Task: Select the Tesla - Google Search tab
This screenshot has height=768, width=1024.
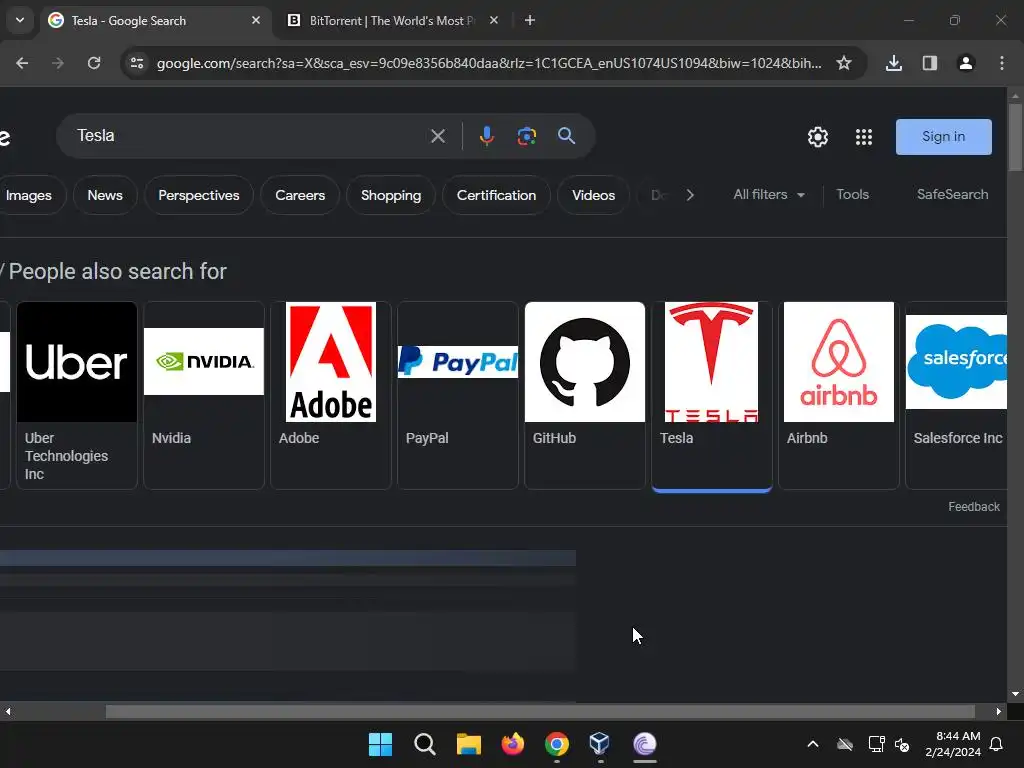Action: [x=155, y=20]
